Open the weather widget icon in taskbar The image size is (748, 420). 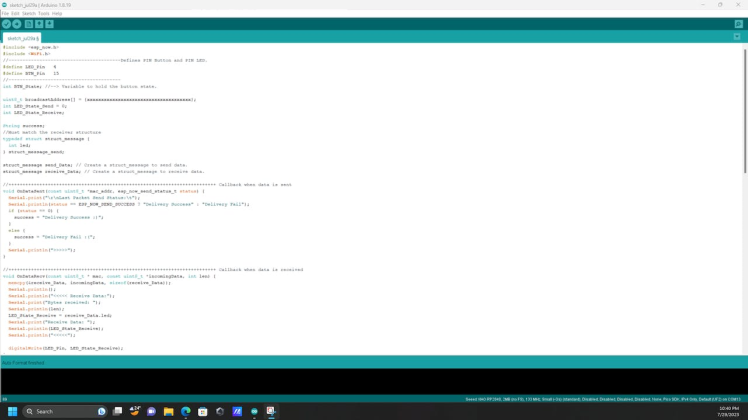click(x=135, y=411)
